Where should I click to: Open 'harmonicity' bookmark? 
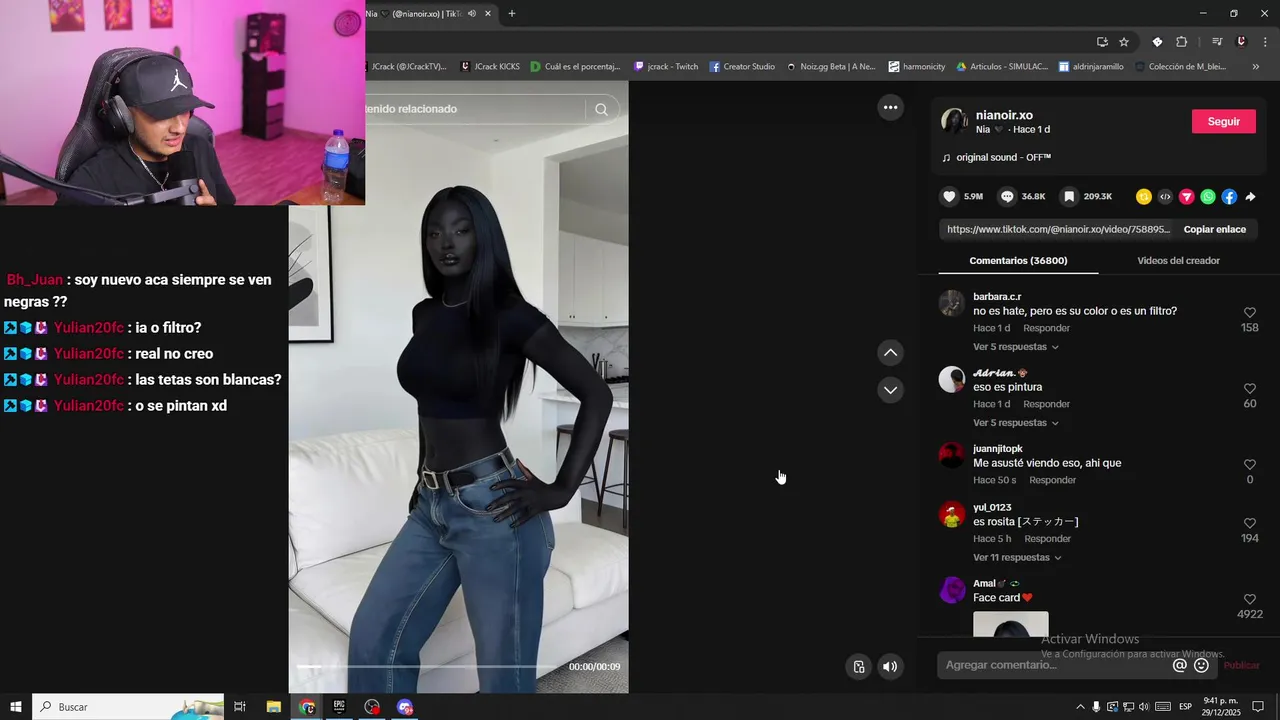click(917, 67)
